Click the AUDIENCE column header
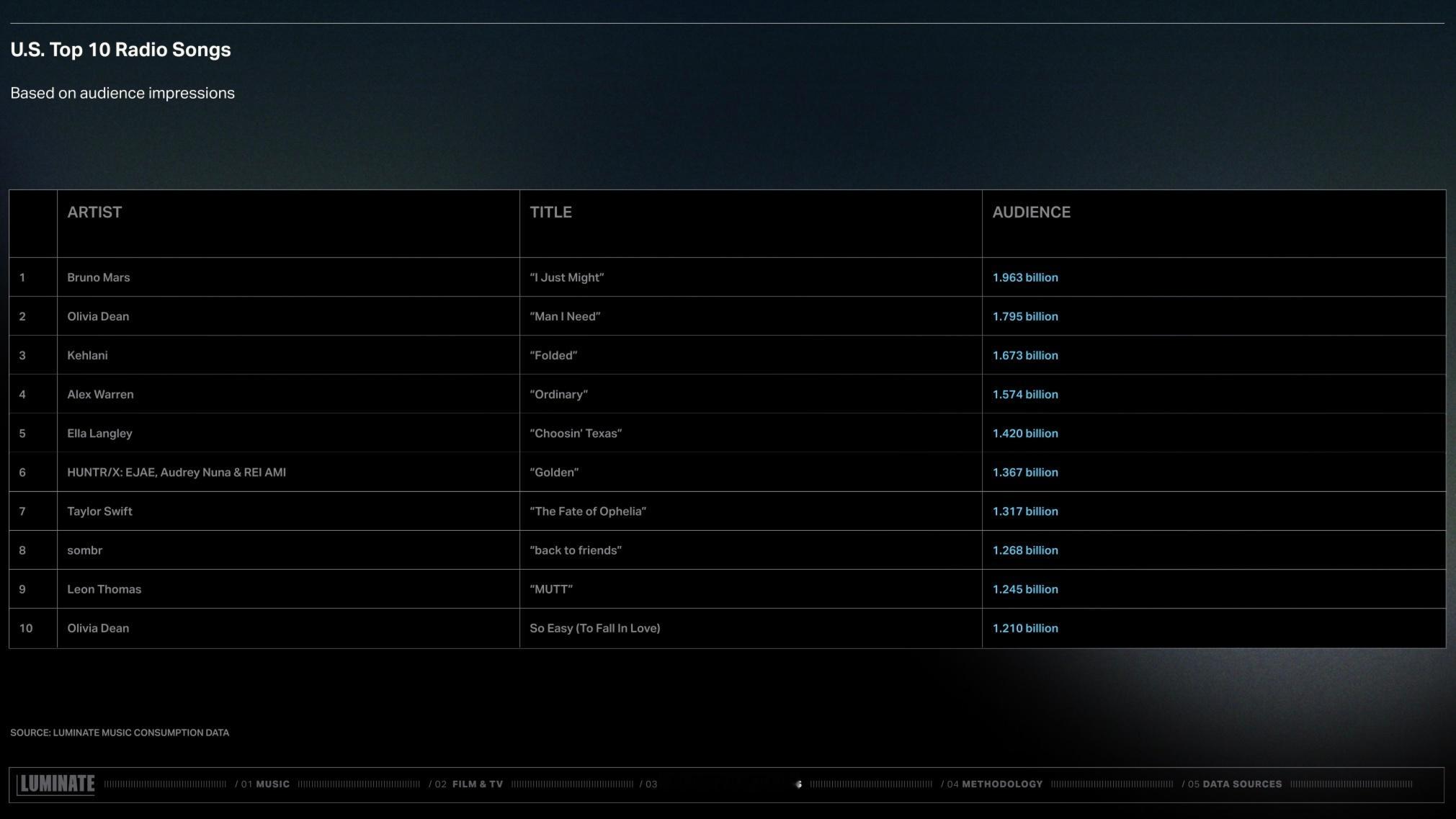 tap(1031, 212)
